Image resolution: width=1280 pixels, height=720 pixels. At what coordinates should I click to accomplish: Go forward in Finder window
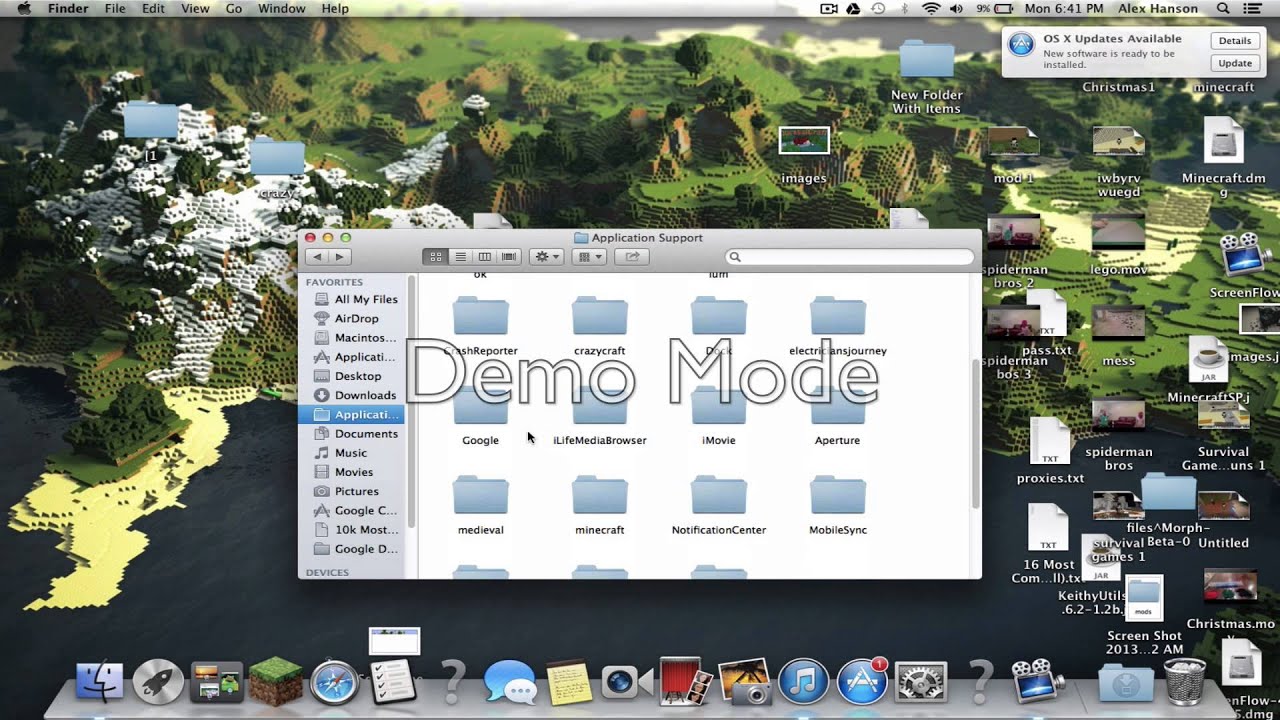point(340,257)
